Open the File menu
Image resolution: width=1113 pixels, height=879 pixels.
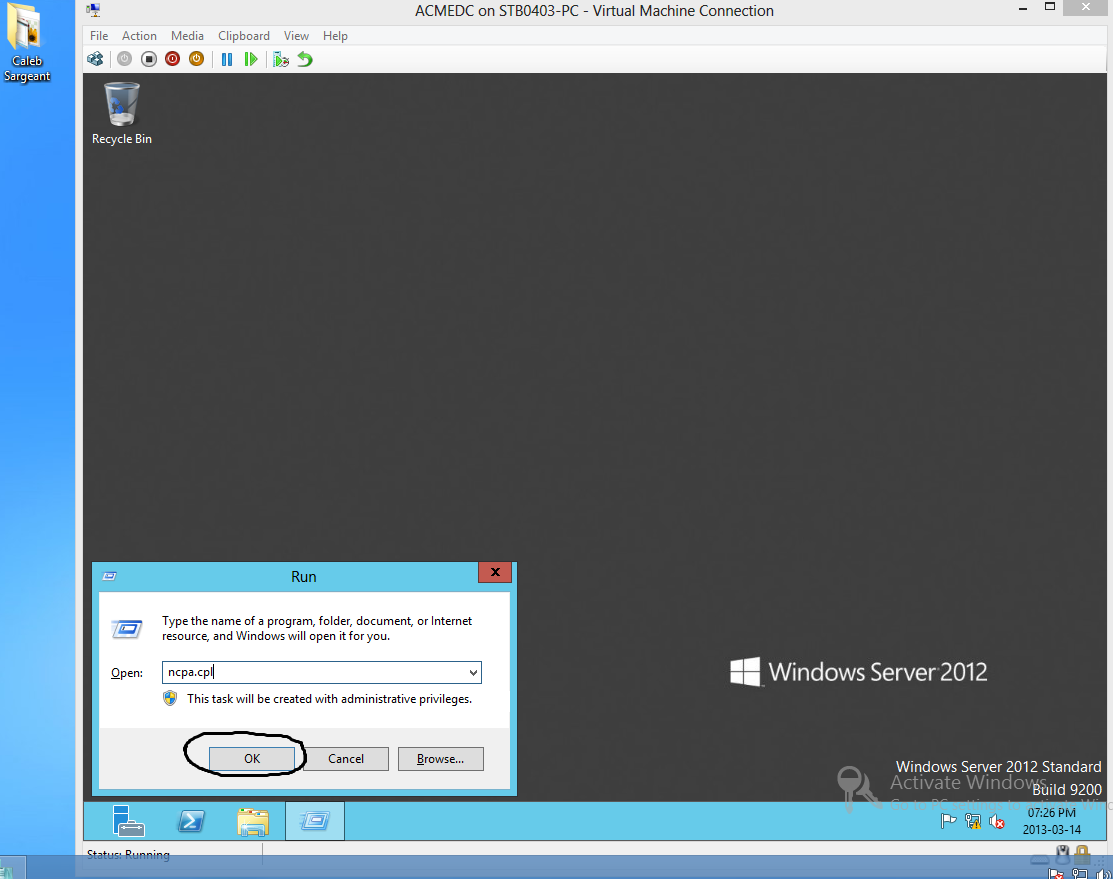tap(99, 36)
